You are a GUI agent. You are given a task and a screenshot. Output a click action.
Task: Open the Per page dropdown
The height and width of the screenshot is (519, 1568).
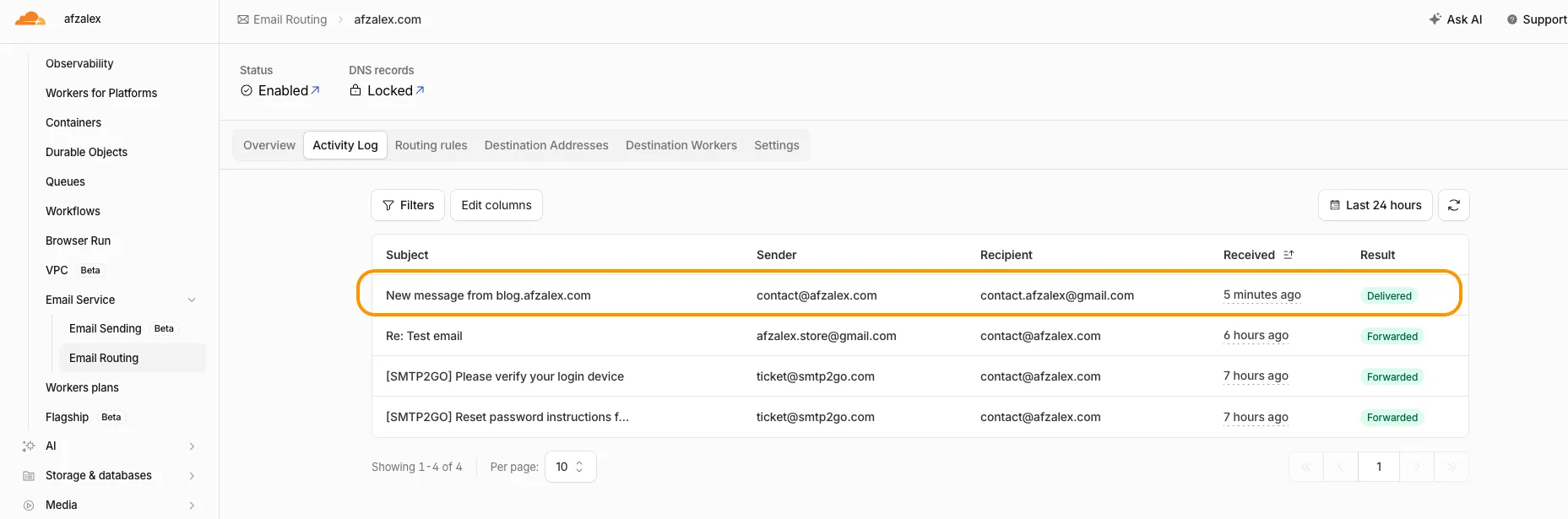[571, 467]
